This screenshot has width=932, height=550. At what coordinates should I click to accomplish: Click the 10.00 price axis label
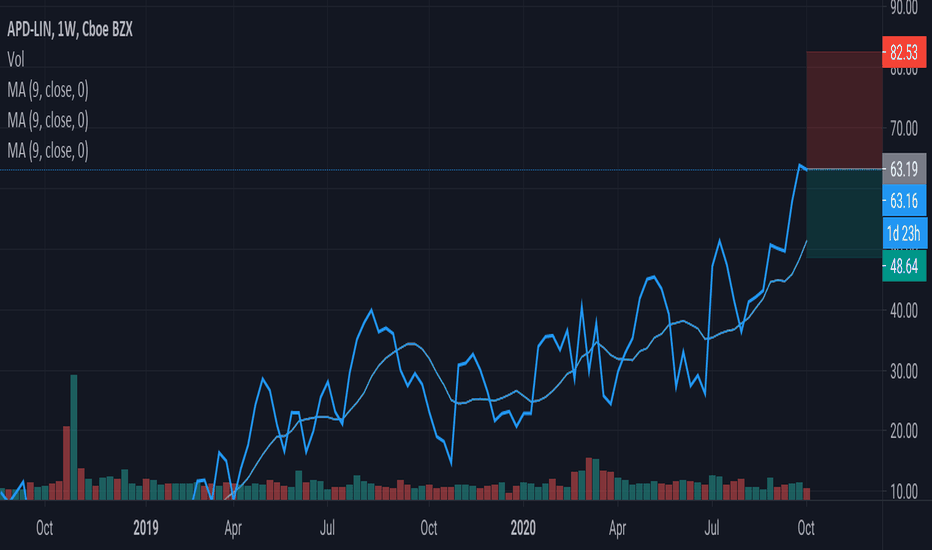point(903,492)
